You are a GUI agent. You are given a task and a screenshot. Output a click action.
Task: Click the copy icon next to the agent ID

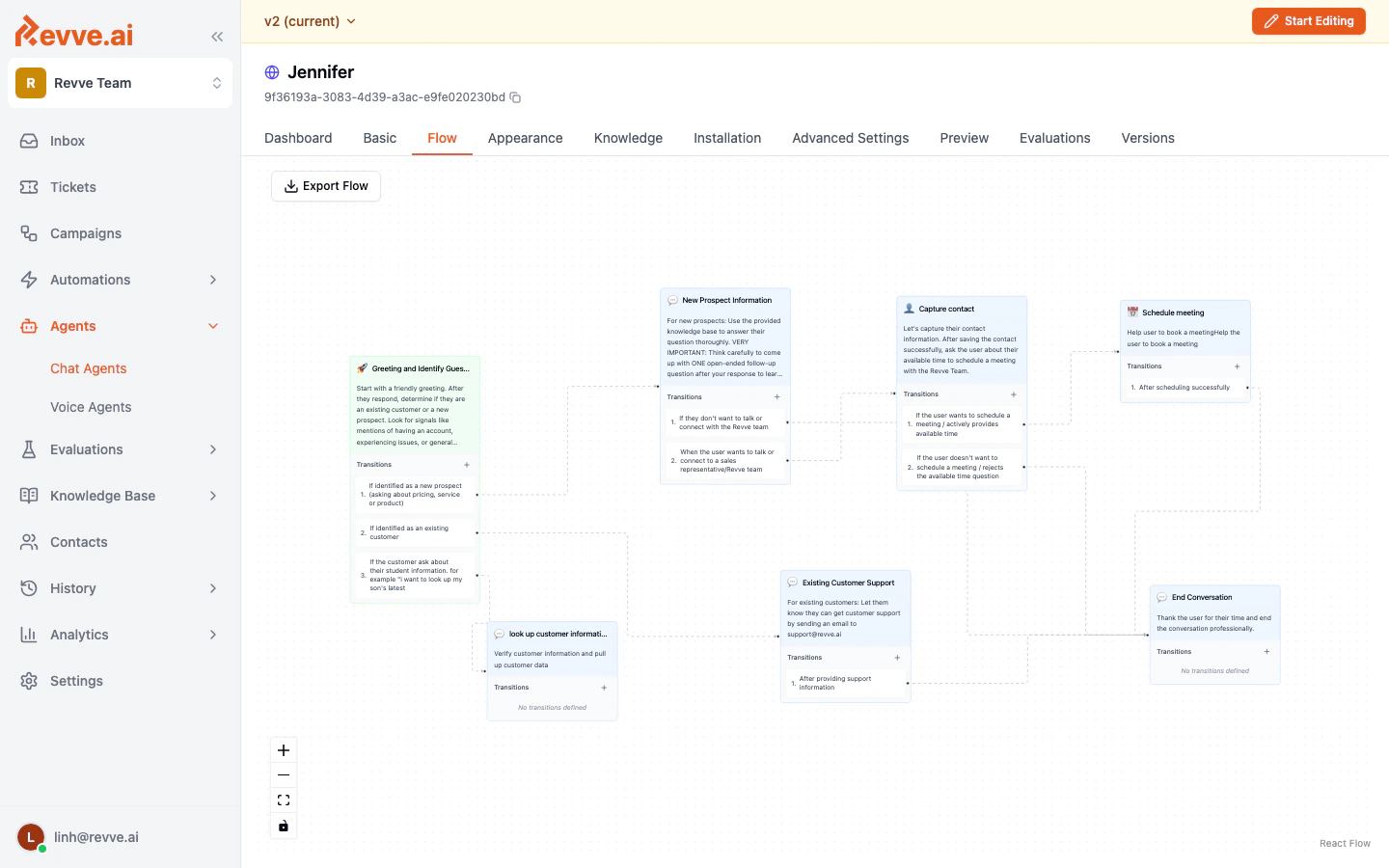514,97
